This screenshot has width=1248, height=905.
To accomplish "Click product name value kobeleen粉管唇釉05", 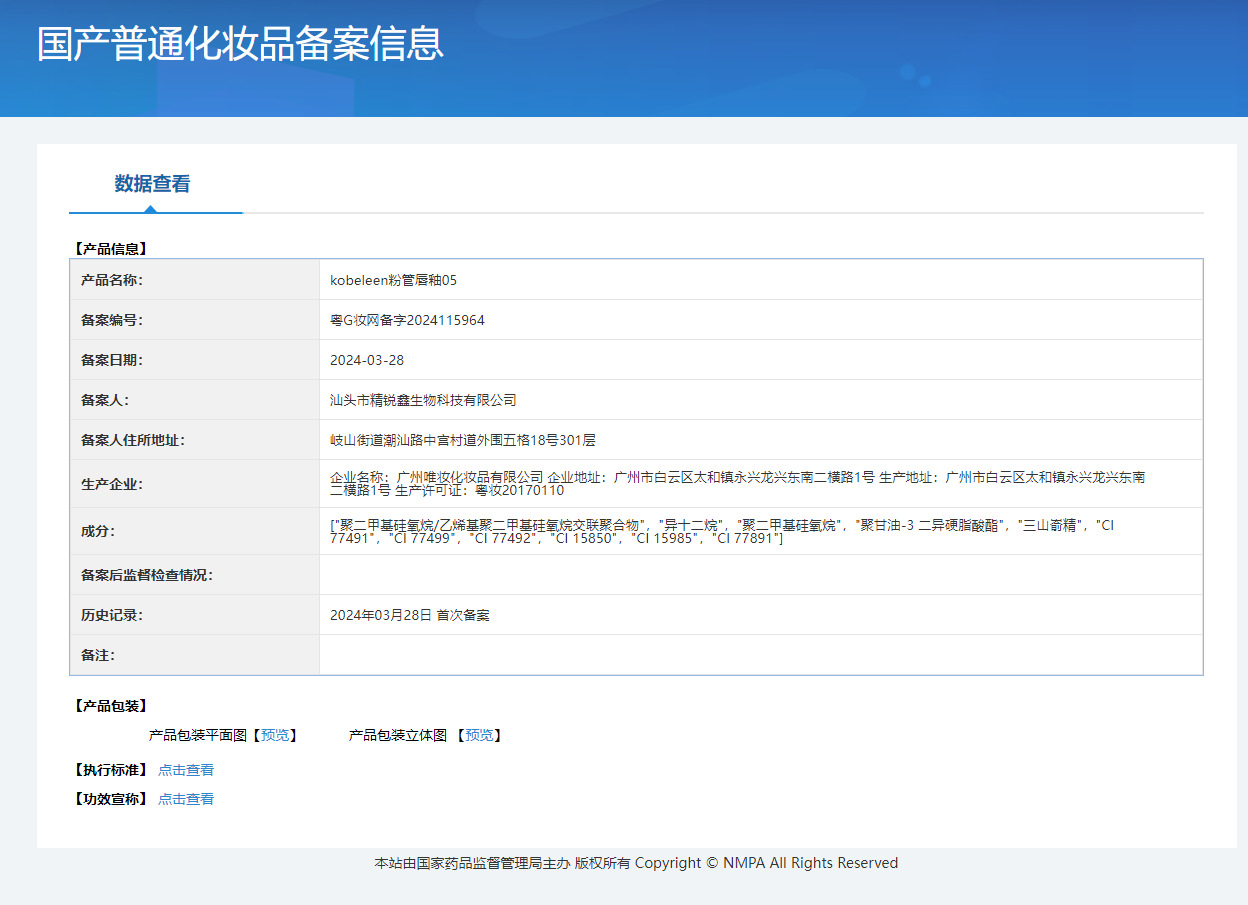I will tap(393, 280).
